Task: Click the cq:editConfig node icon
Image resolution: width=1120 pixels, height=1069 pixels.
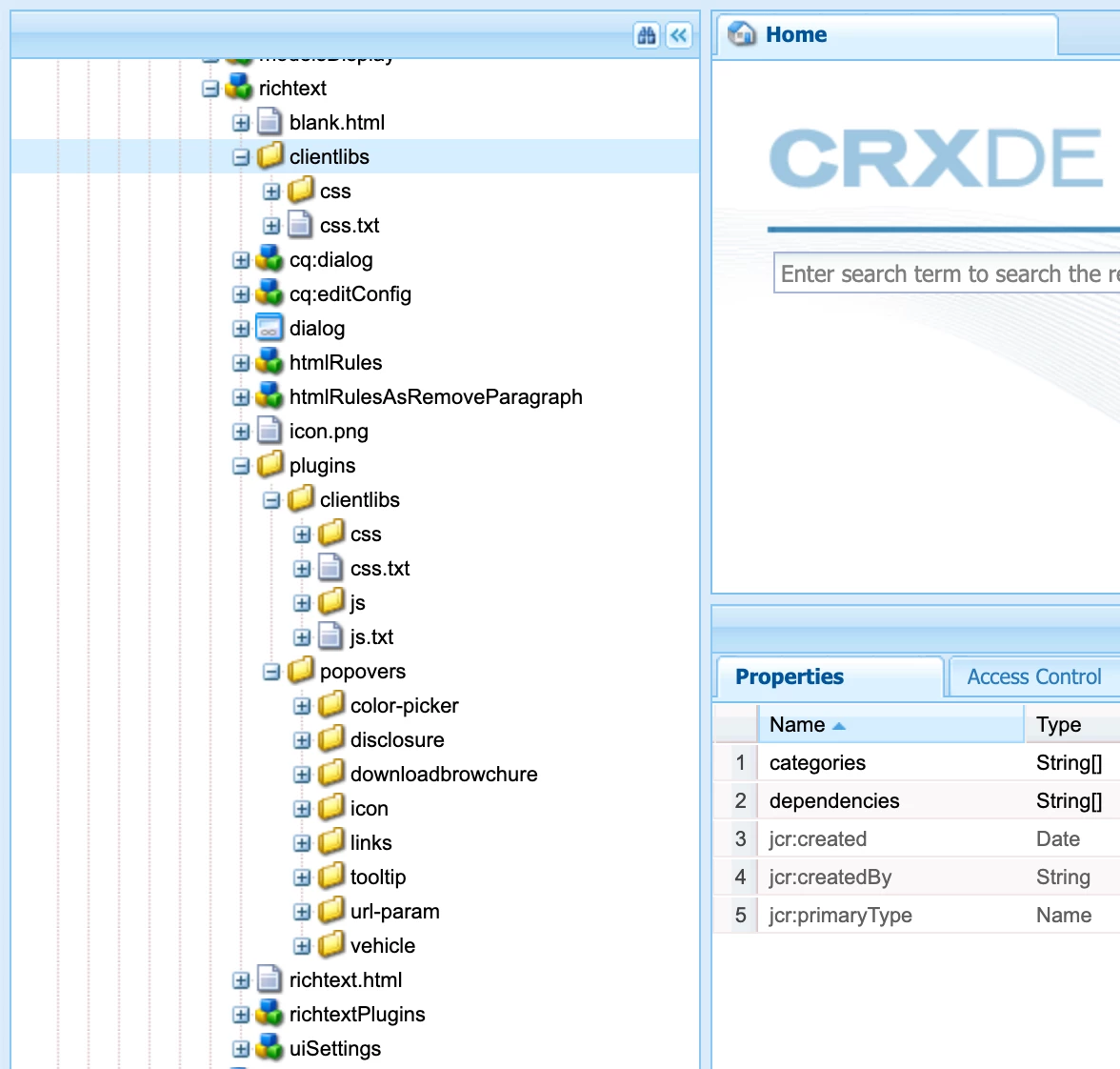Action: pyautogui.click(x=270, y=293)
